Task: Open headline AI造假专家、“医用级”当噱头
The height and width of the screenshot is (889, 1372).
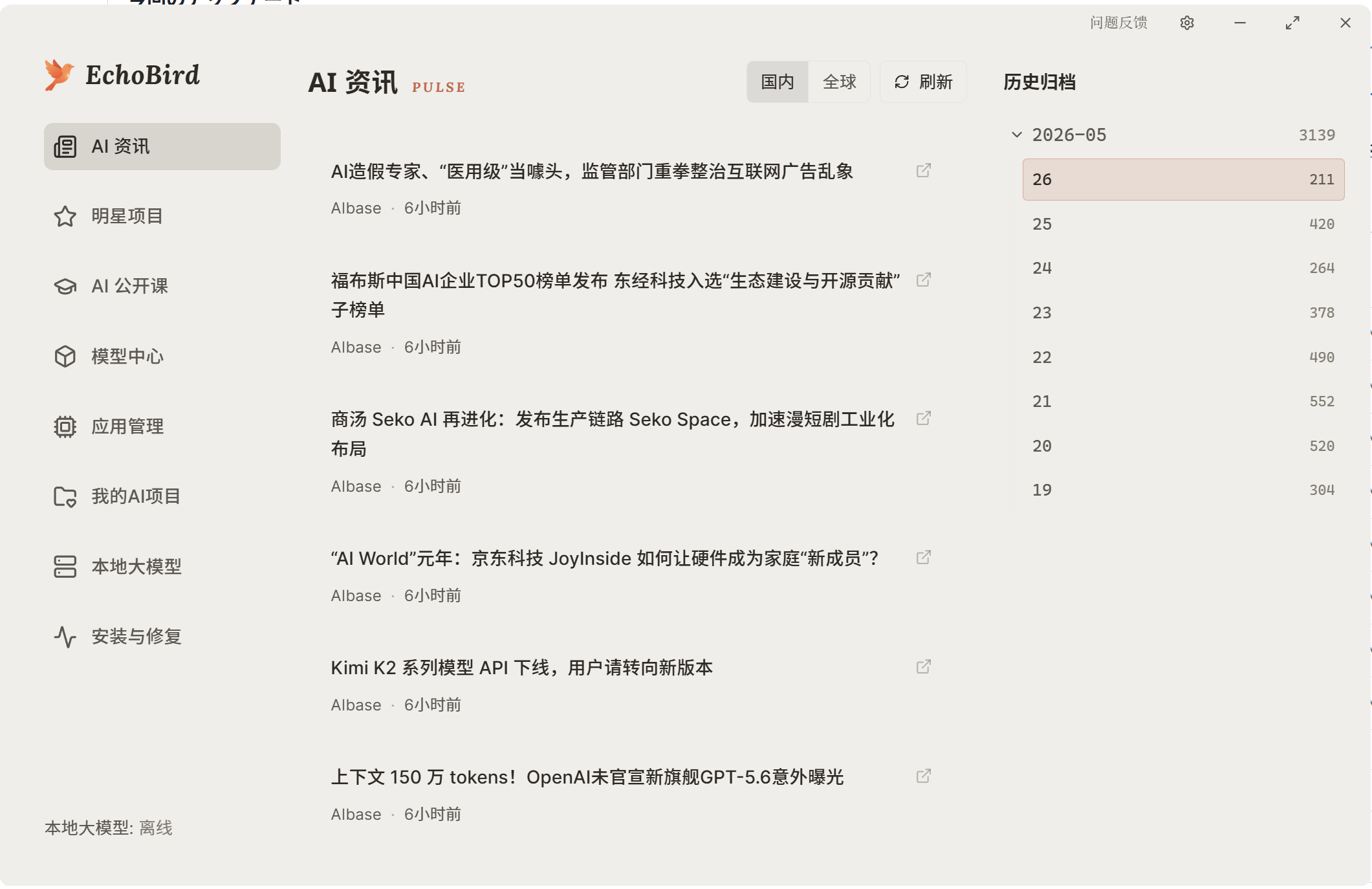Action: point(592,171)
